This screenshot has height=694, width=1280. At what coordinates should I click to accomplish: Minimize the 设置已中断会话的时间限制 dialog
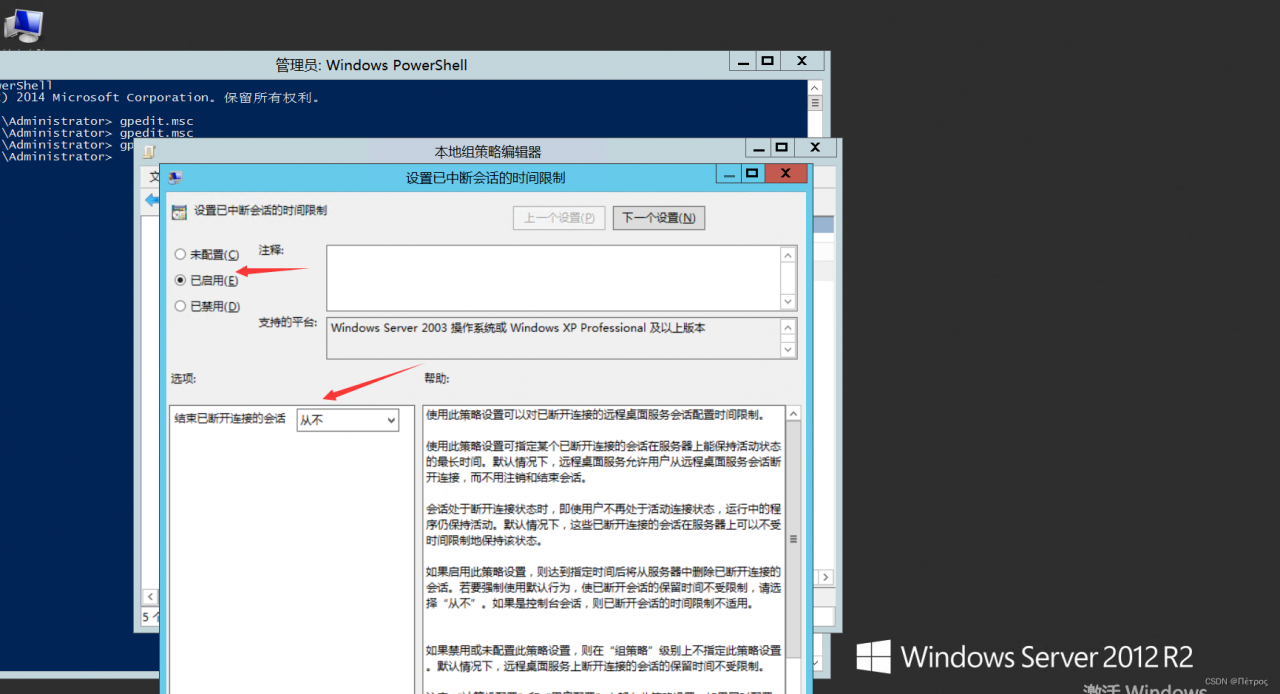728,174
